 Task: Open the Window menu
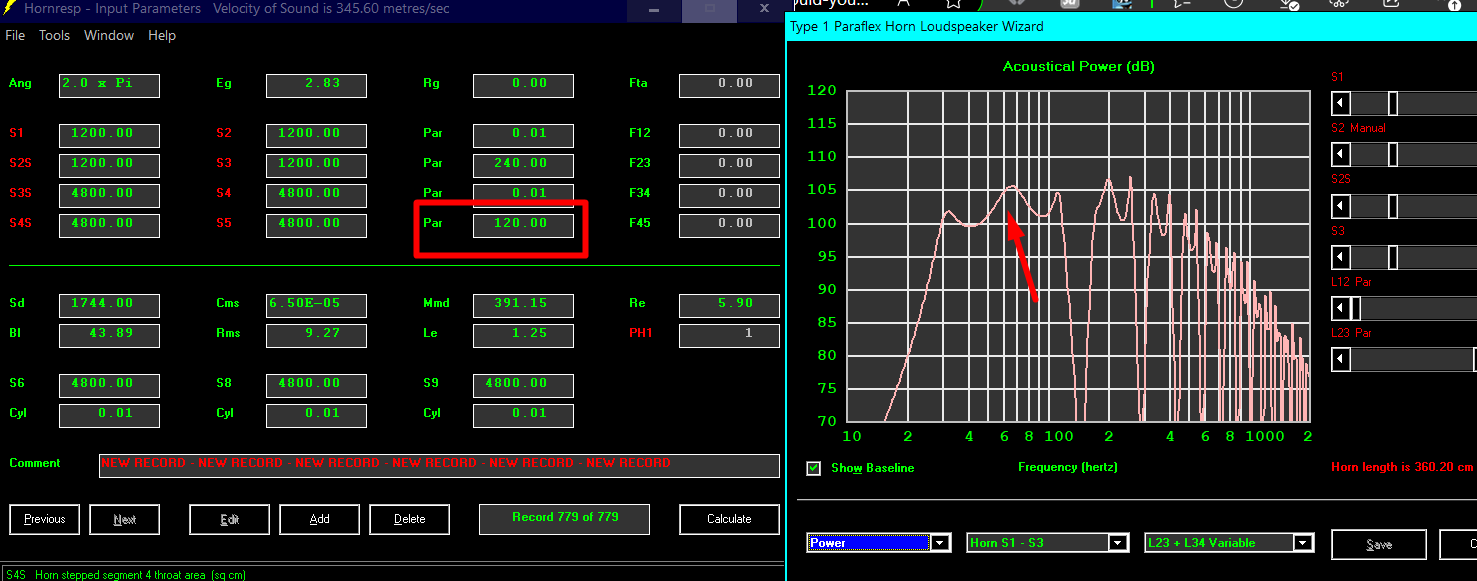click(109, 35)
